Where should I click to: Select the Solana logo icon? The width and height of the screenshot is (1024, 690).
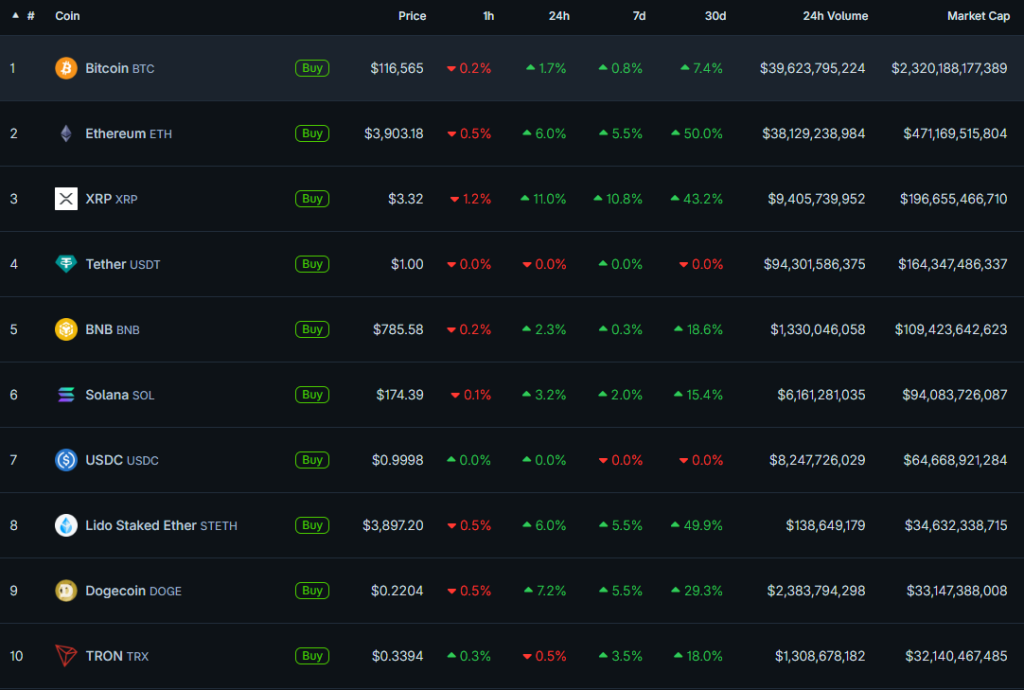click(x=64, y=394)
